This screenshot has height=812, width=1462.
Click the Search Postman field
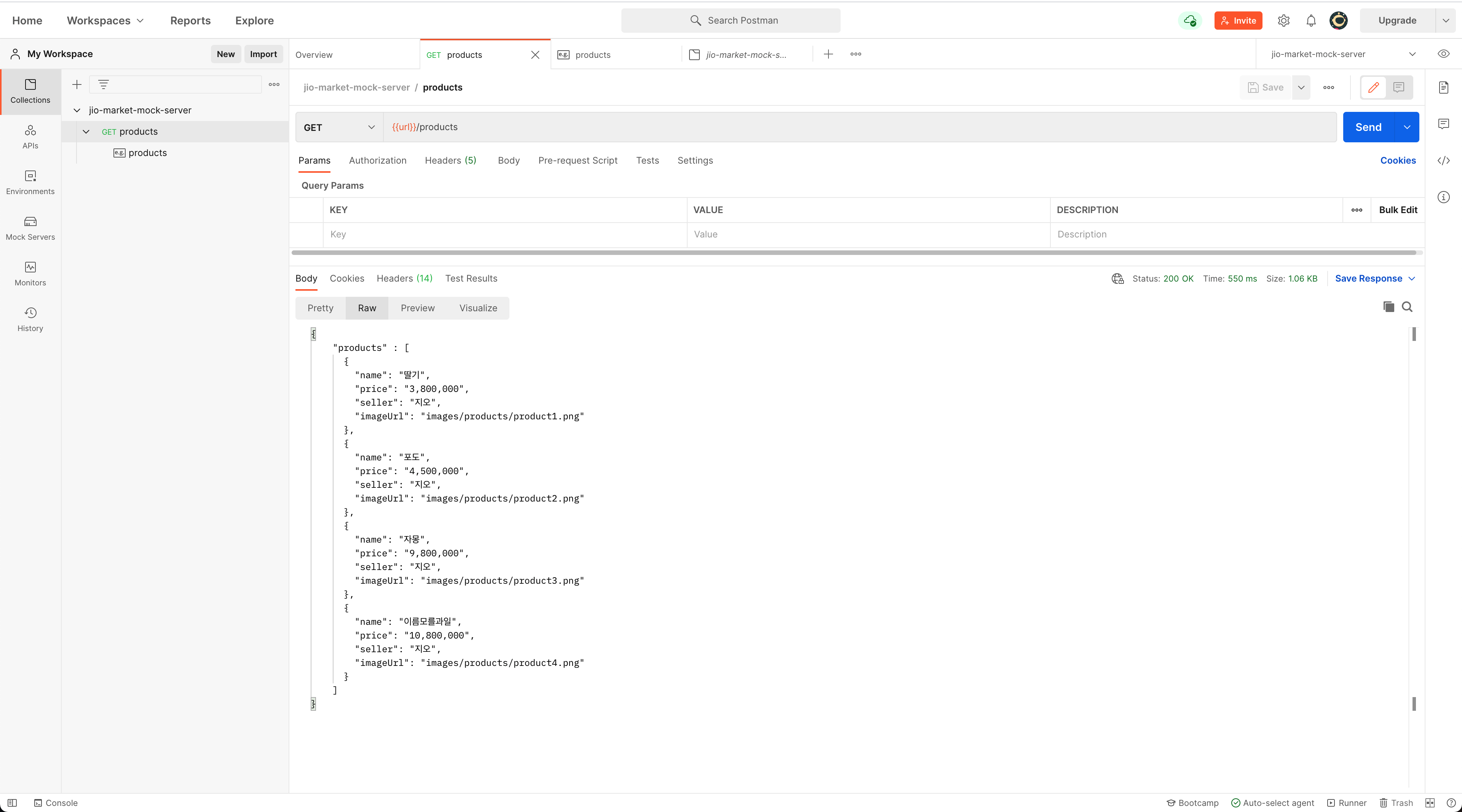click(731, 21)
